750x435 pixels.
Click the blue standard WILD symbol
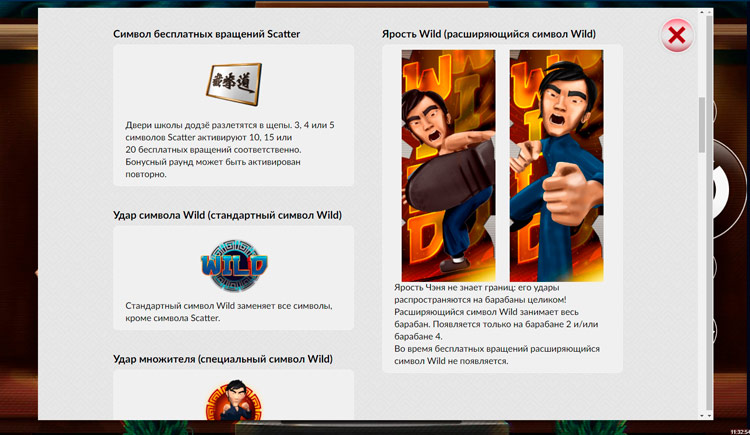pos(233,265)
